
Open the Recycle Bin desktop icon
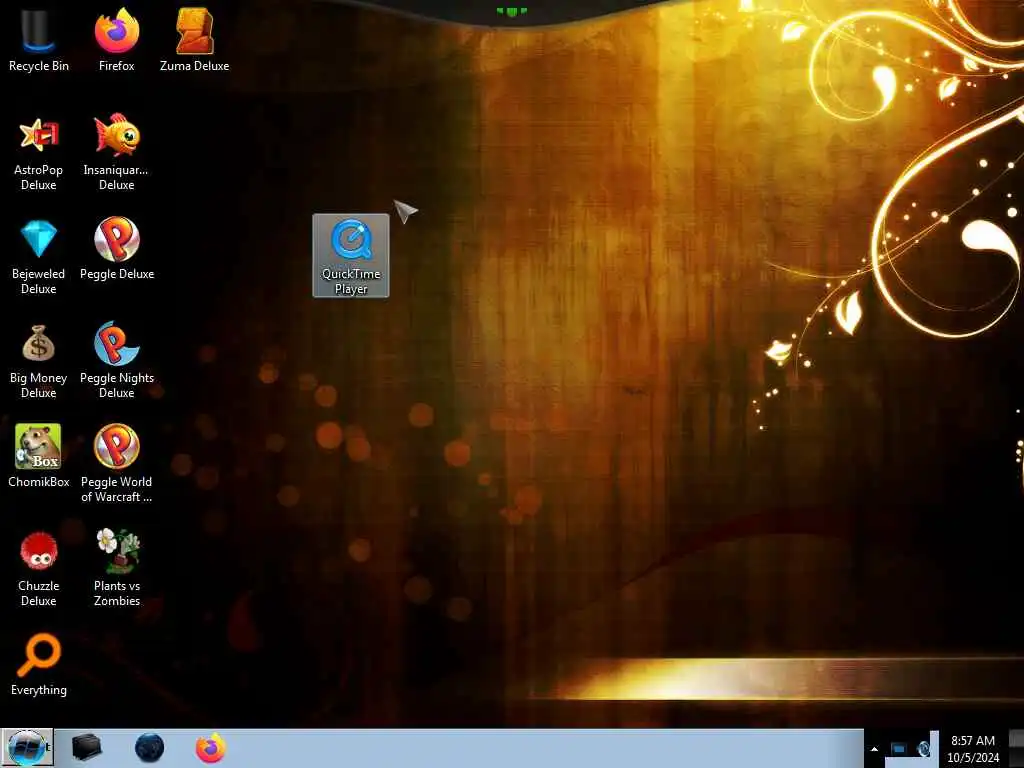(38, 39)
